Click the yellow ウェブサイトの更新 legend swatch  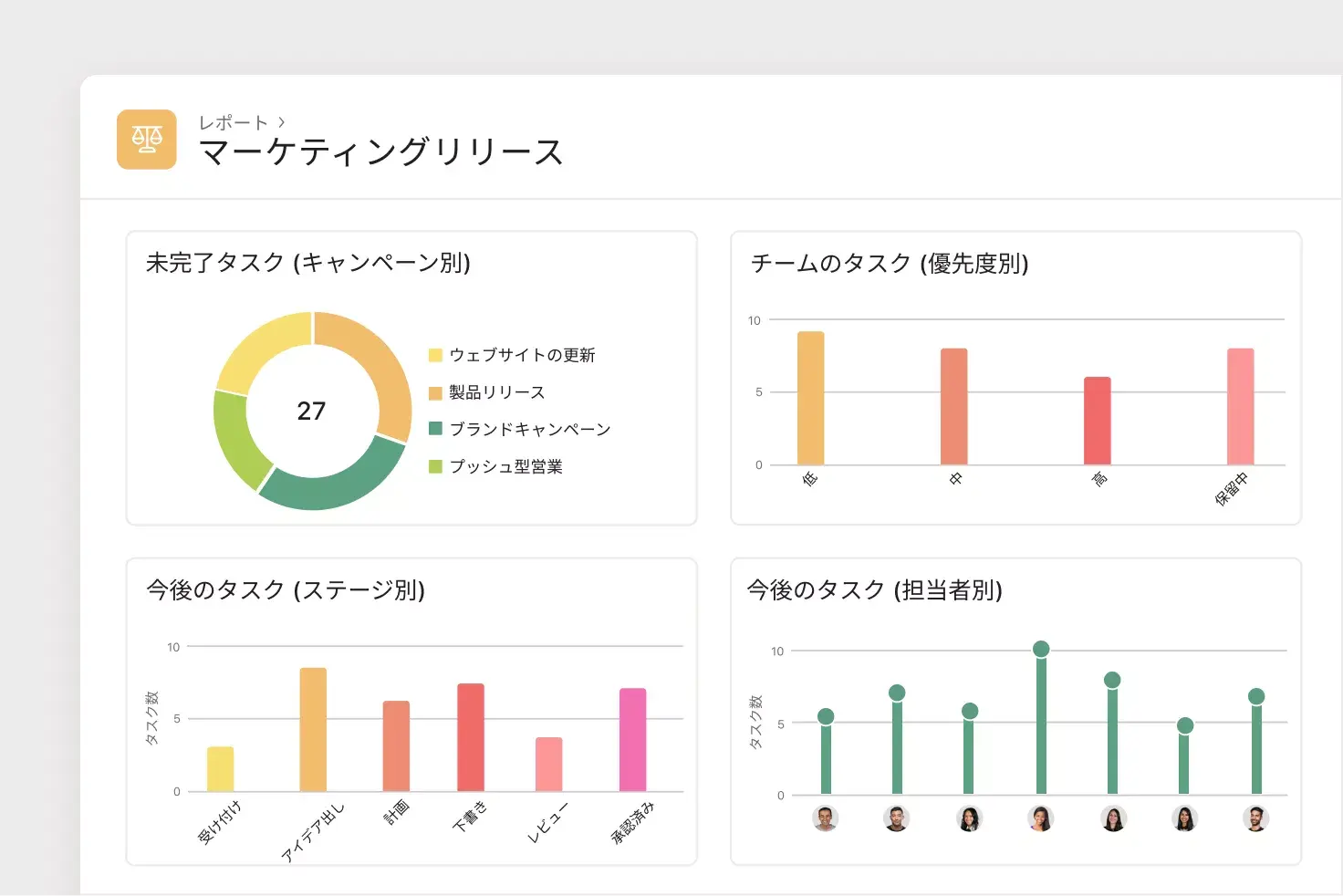[433, 355]
